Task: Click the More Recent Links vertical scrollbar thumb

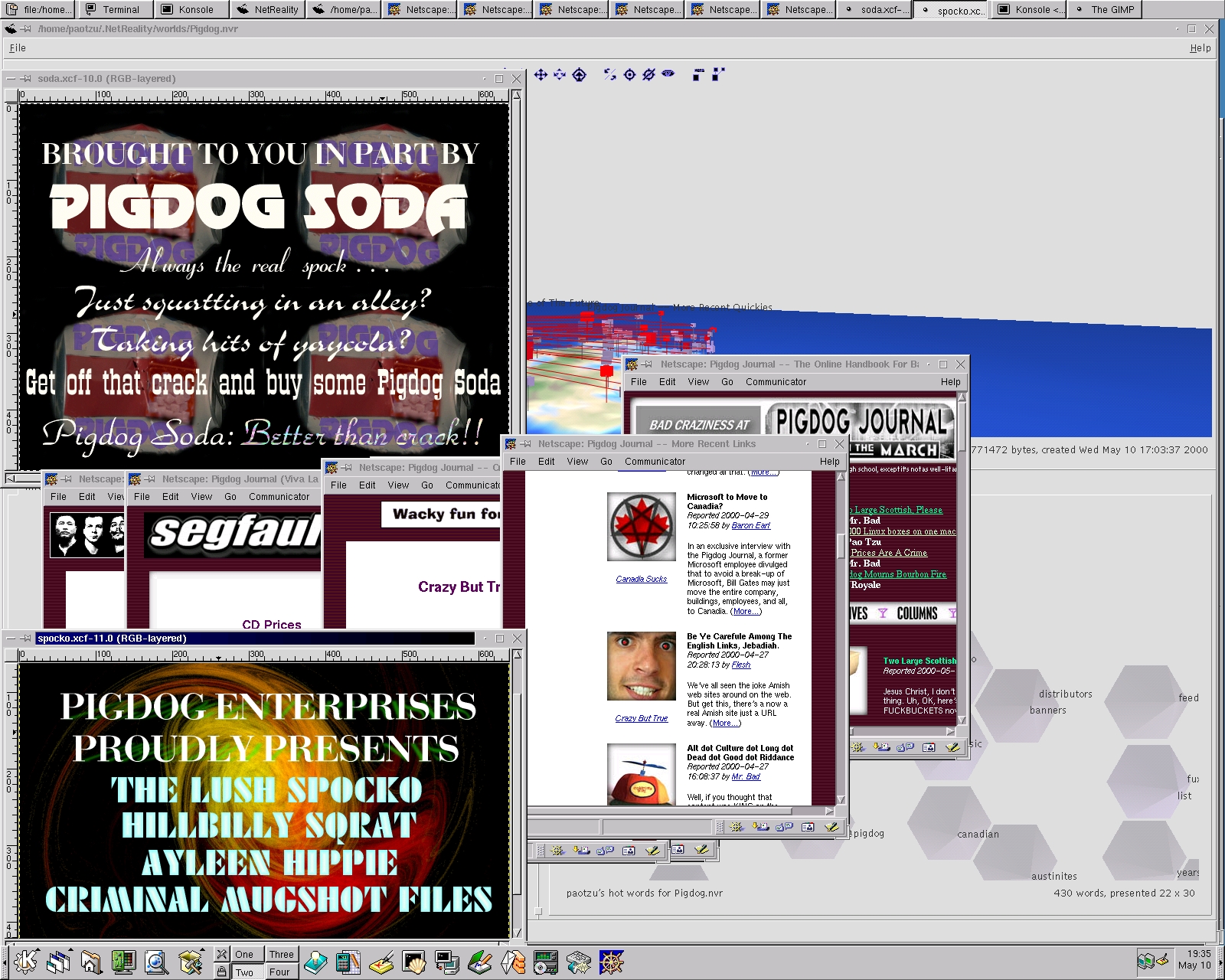Action: (841, 545)
